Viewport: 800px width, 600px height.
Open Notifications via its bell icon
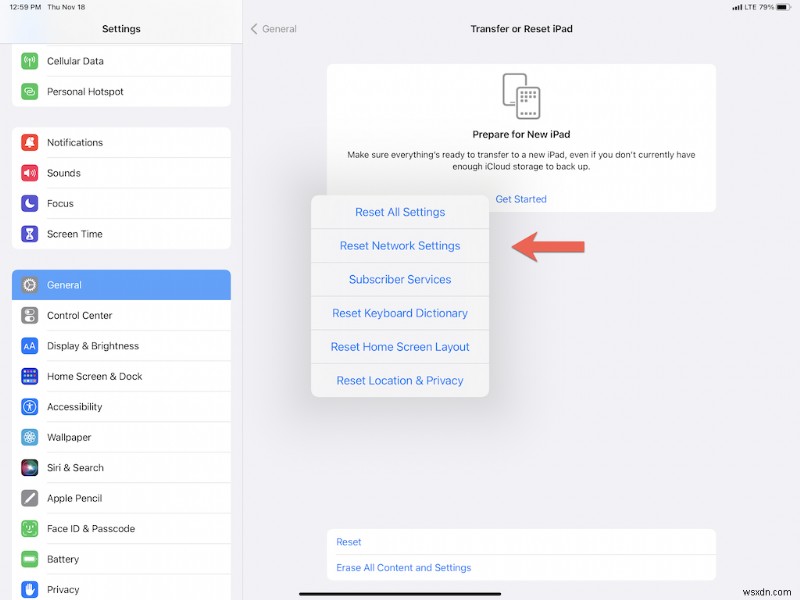click(x=31, y=142)
